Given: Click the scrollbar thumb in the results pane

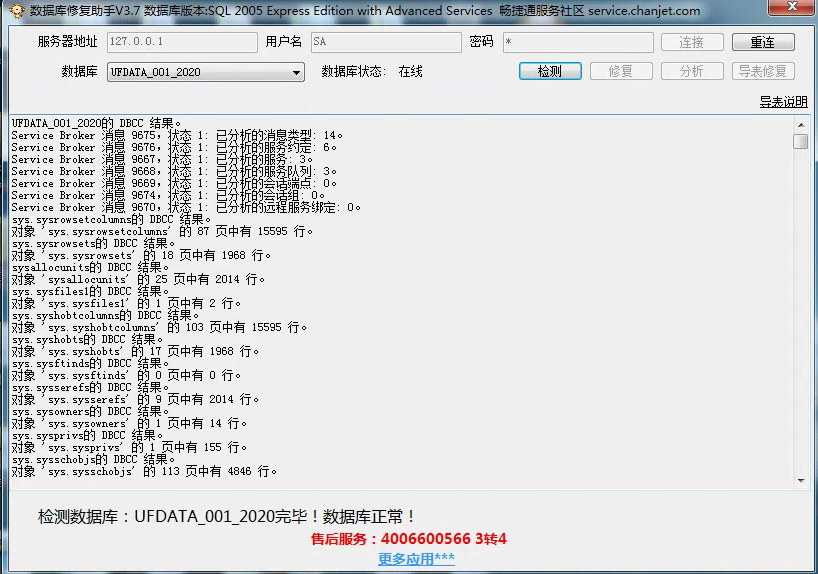Looking at the screenshot, I should 801,141.
